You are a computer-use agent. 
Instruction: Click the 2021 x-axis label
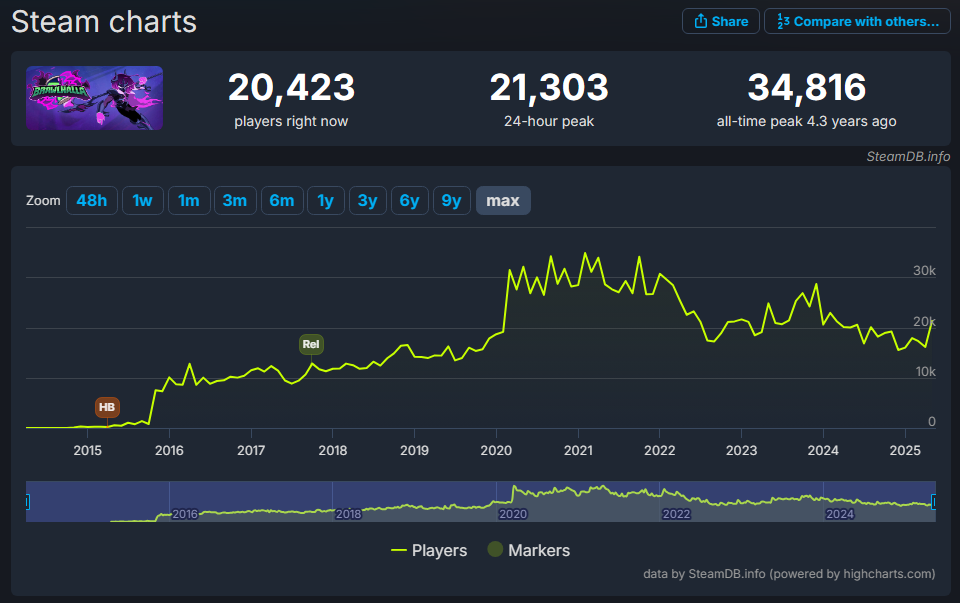578,451
